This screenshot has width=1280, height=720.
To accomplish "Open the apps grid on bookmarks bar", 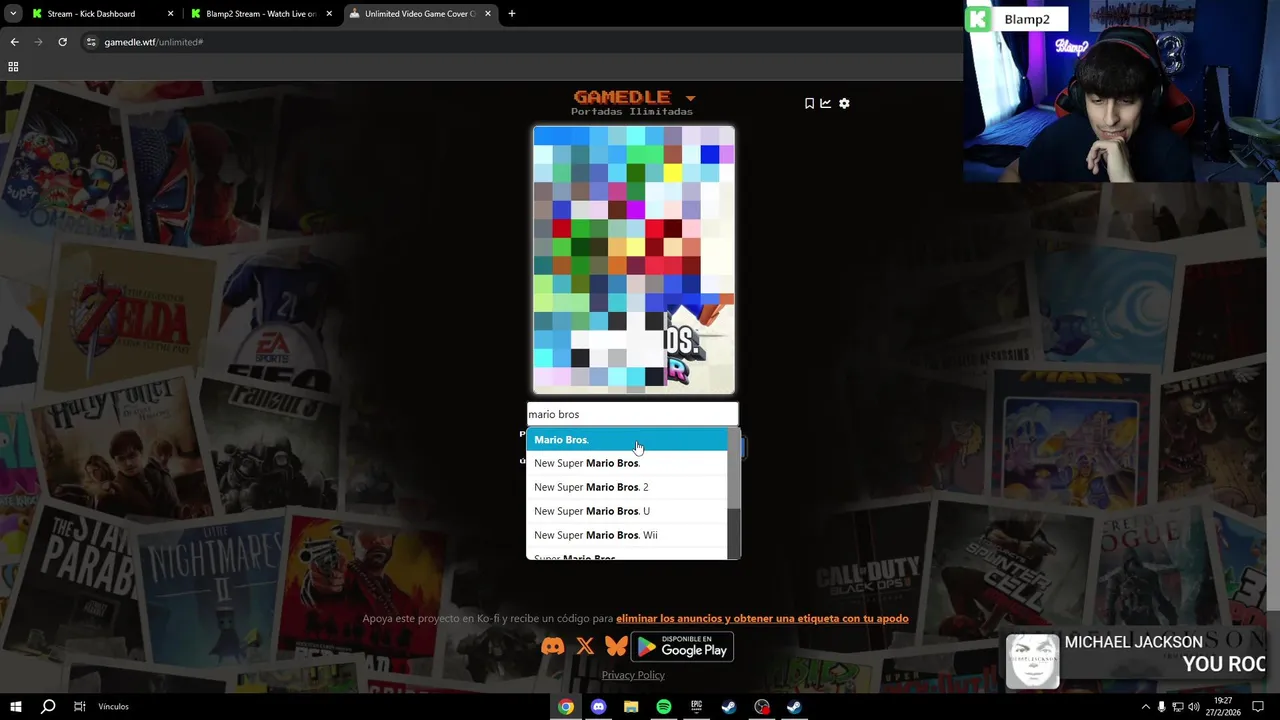I will click(13, 67).
